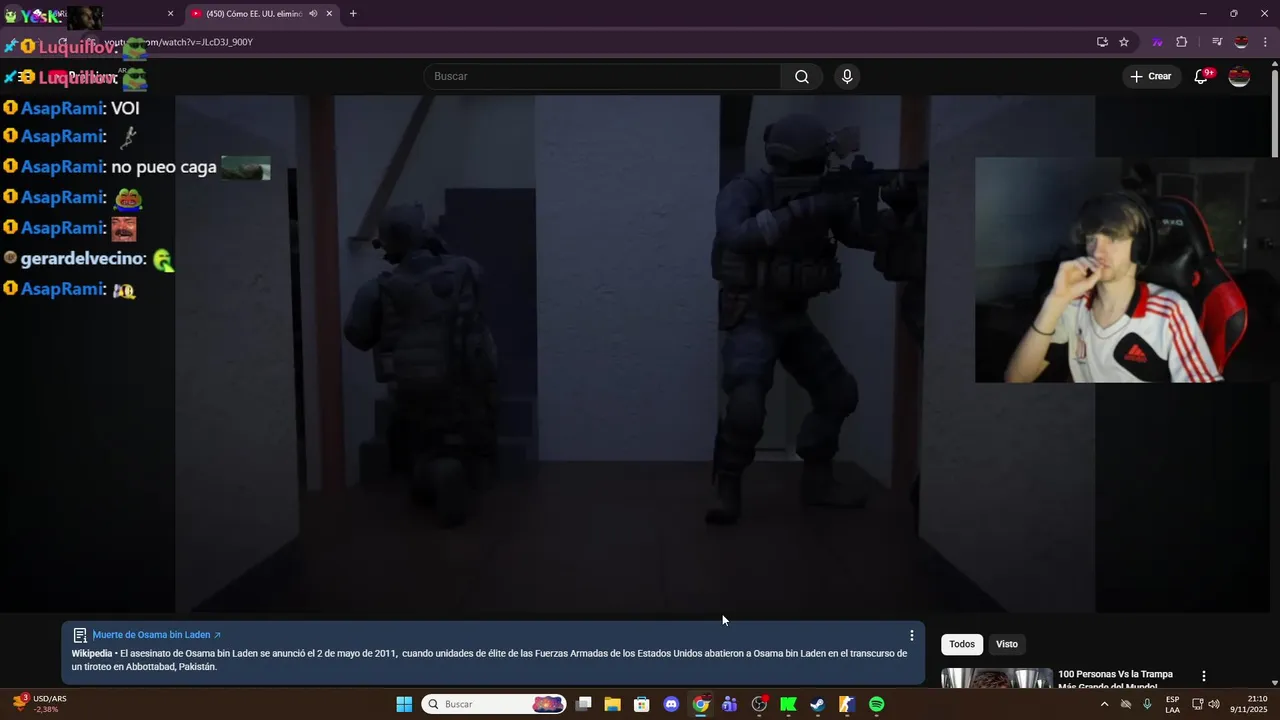Open a new browser tab
The height and width of the screenshot is (720, 1280).
353,13
